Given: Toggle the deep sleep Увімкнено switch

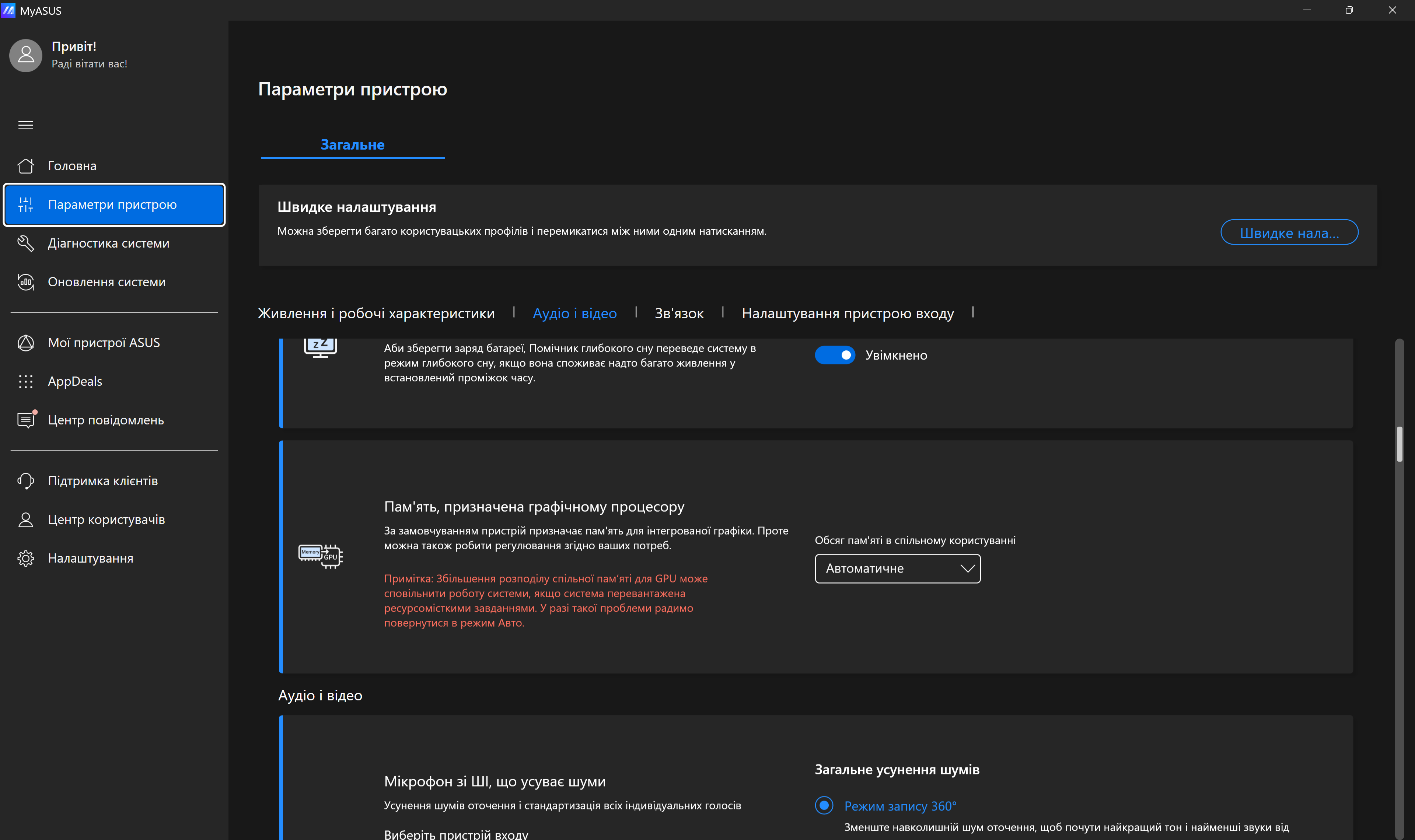Looking at the screenshot, I should pos(835,356).
